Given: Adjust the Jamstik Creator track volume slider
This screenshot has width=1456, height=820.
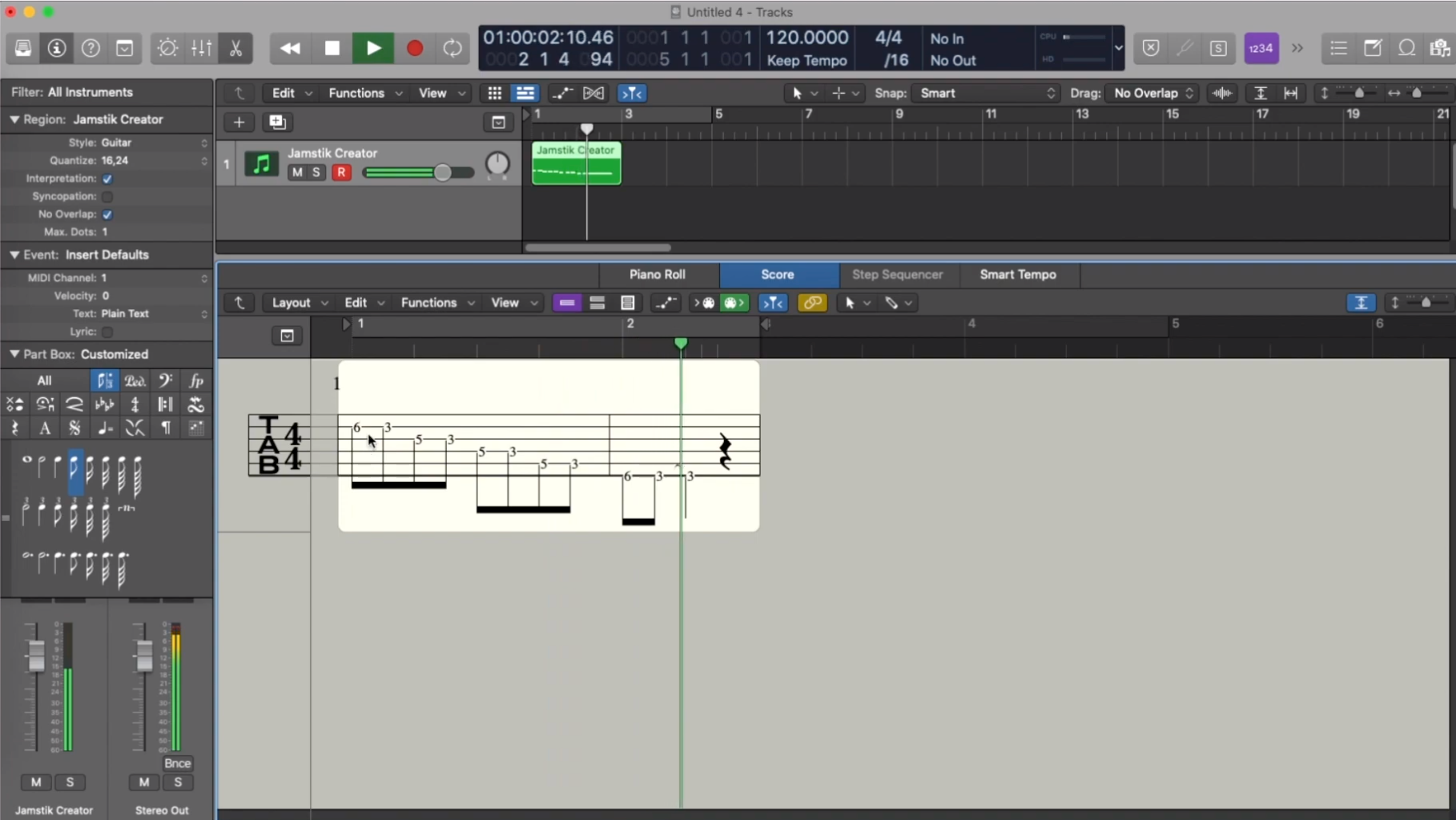Looking at the screenshot, I should coord(441,172).
